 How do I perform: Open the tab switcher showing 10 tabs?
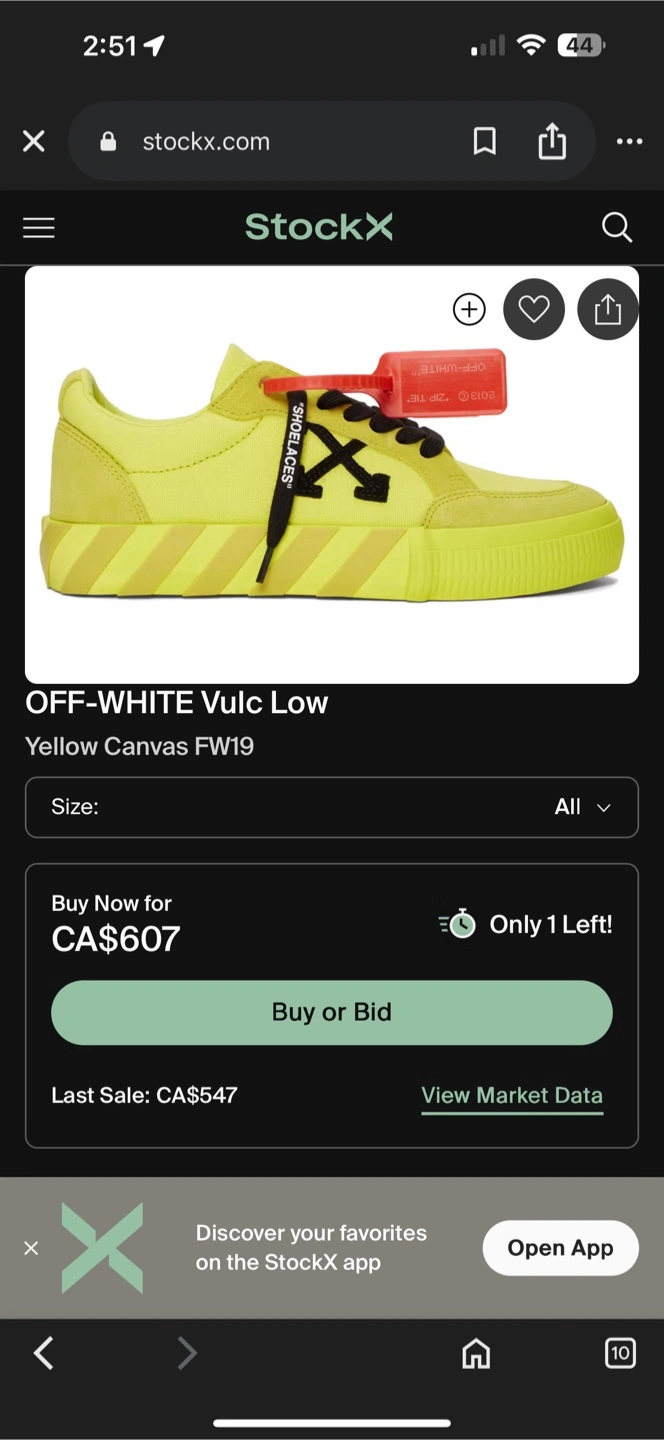620,1354
